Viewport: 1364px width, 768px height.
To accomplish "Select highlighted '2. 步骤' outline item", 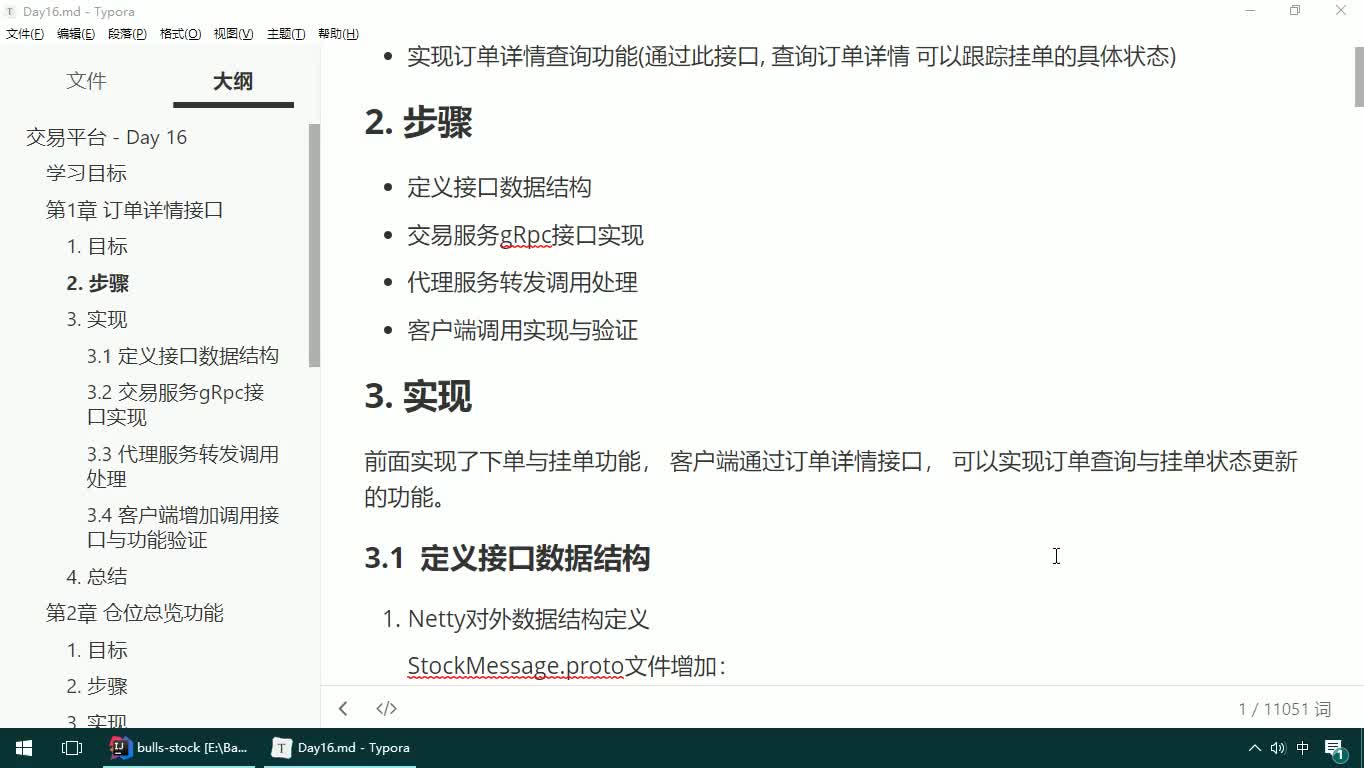I will pos(98,283).
